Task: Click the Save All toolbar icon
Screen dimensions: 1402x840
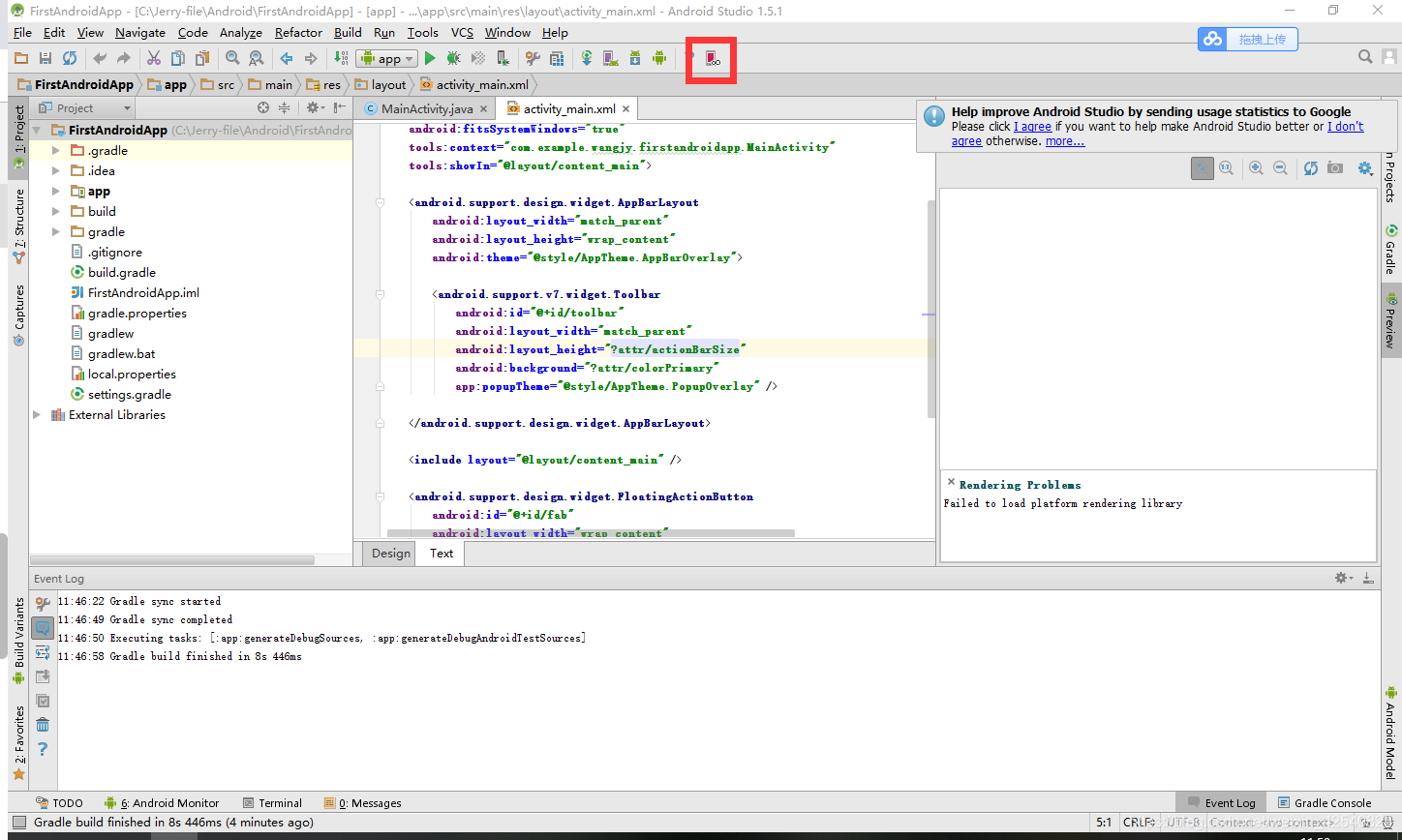Action: (45, 58)
